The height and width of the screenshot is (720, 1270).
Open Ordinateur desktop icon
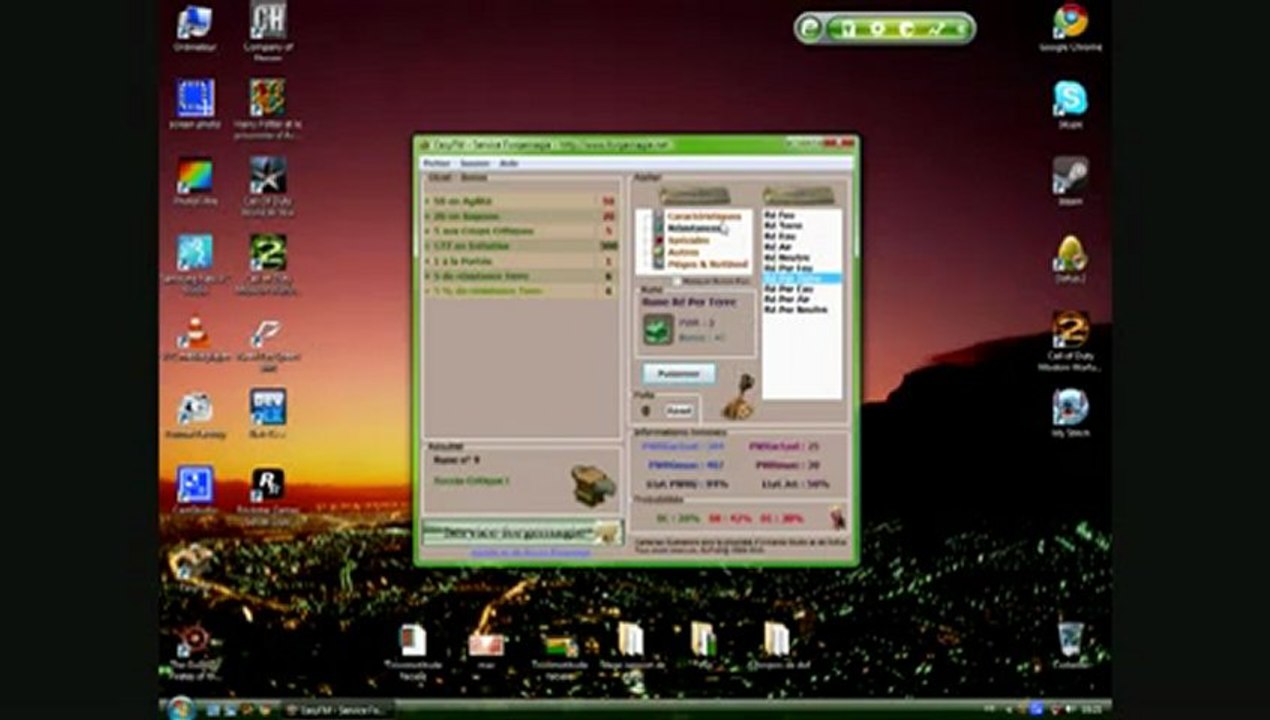coord(194,29)
